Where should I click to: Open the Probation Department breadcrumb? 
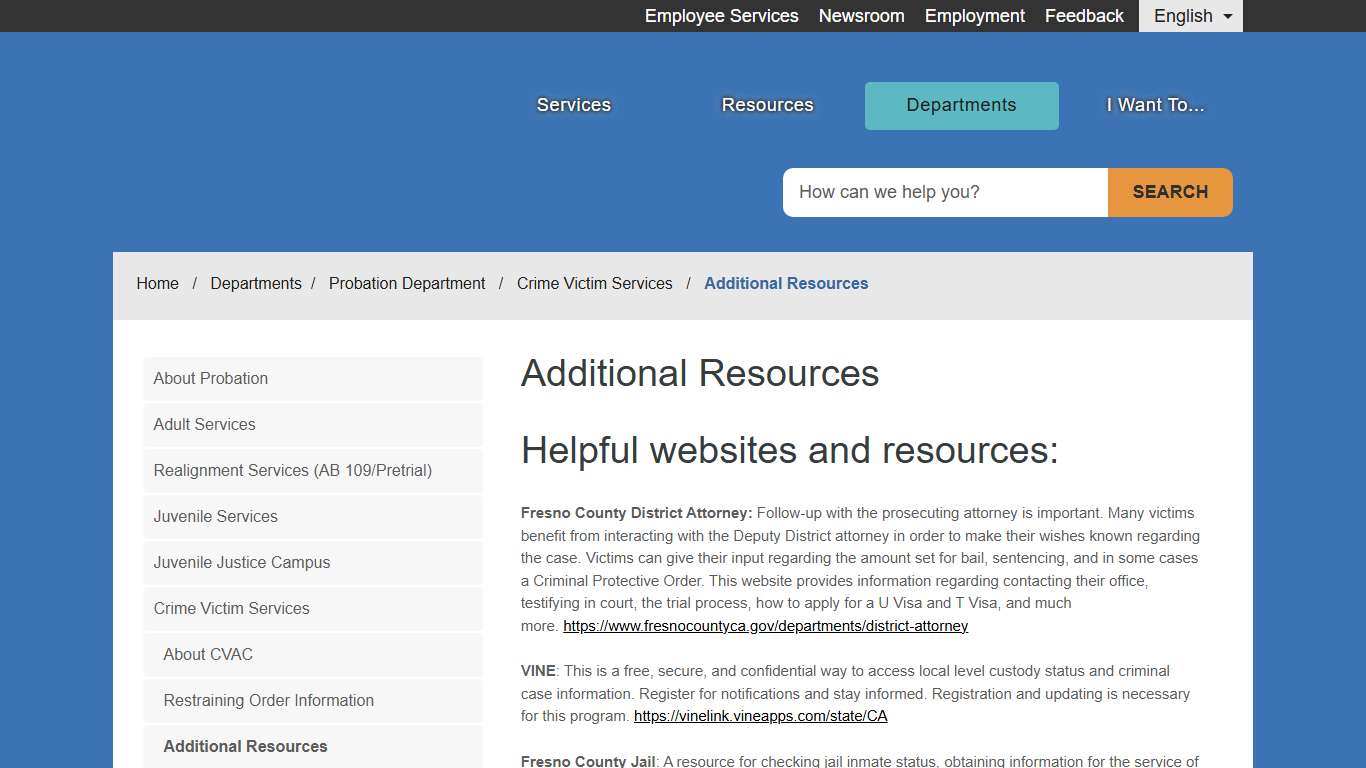(407, 284)
